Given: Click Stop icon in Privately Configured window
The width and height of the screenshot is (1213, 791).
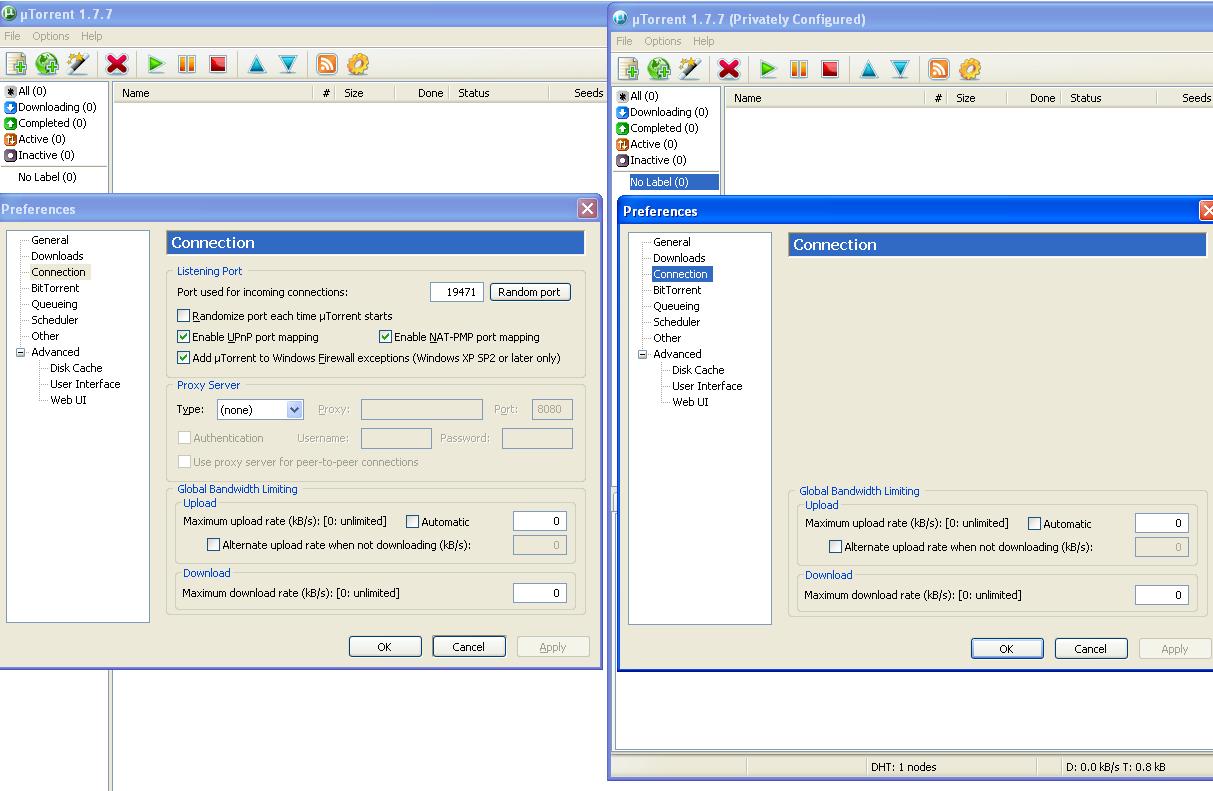Looking at the screenshot, I should click(830, 68).
